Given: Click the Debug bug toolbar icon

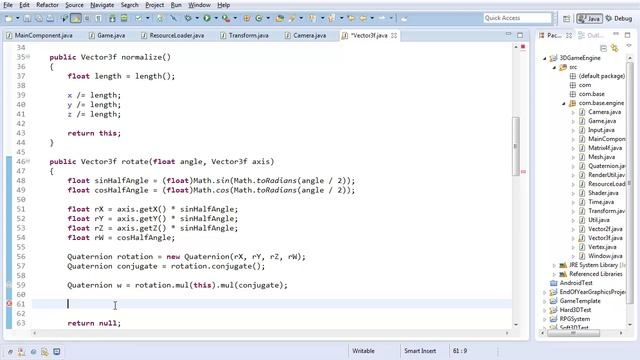Looking at the screenshot, I should coord(188,18).
